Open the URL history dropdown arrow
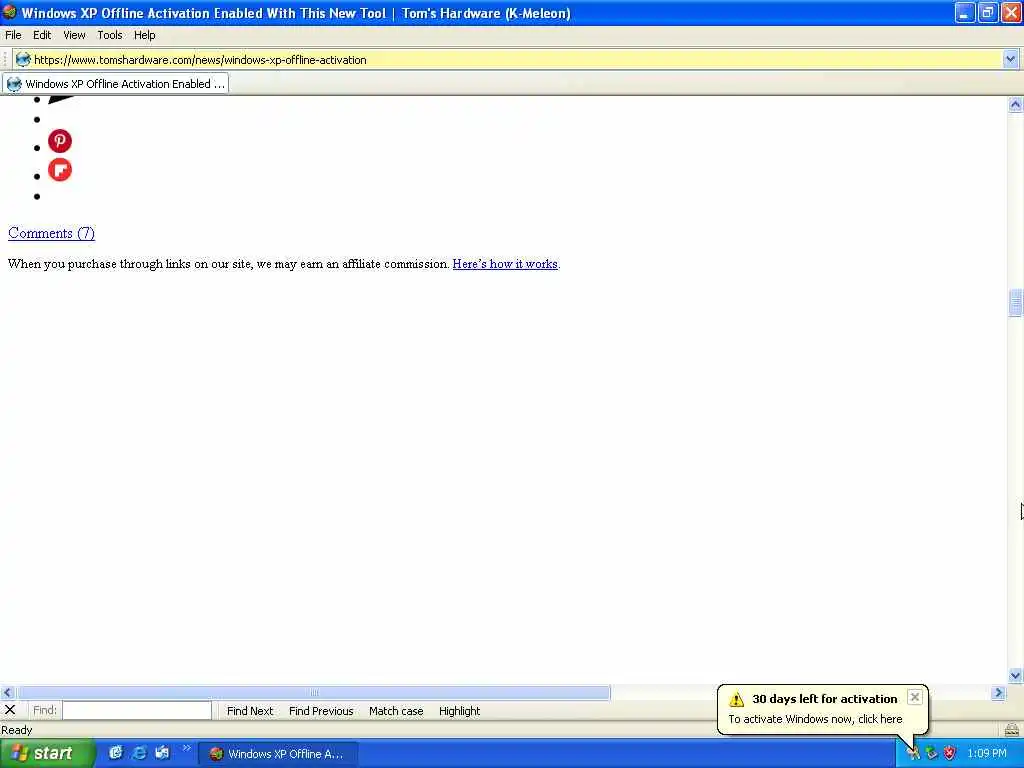The height and width of the screenshot is (768, 1024). coord(1010,59)
